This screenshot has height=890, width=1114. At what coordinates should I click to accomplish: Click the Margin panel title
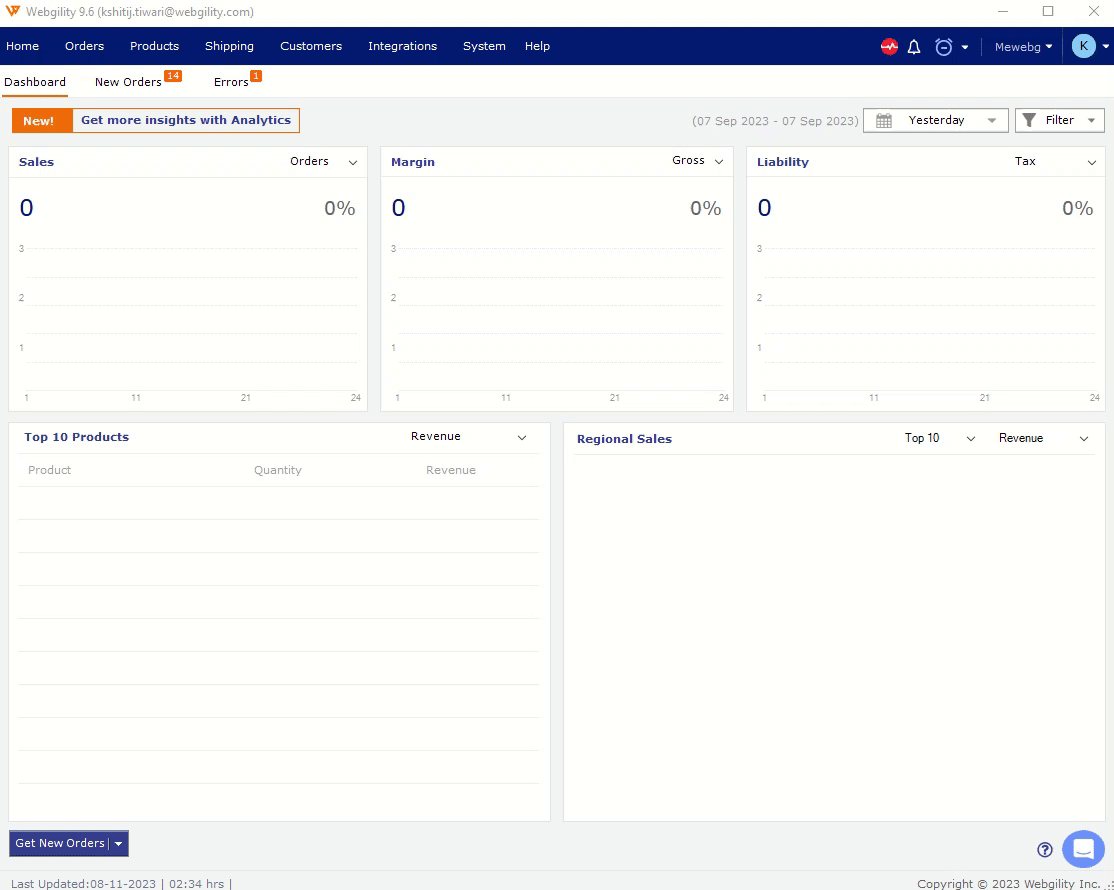413,162
